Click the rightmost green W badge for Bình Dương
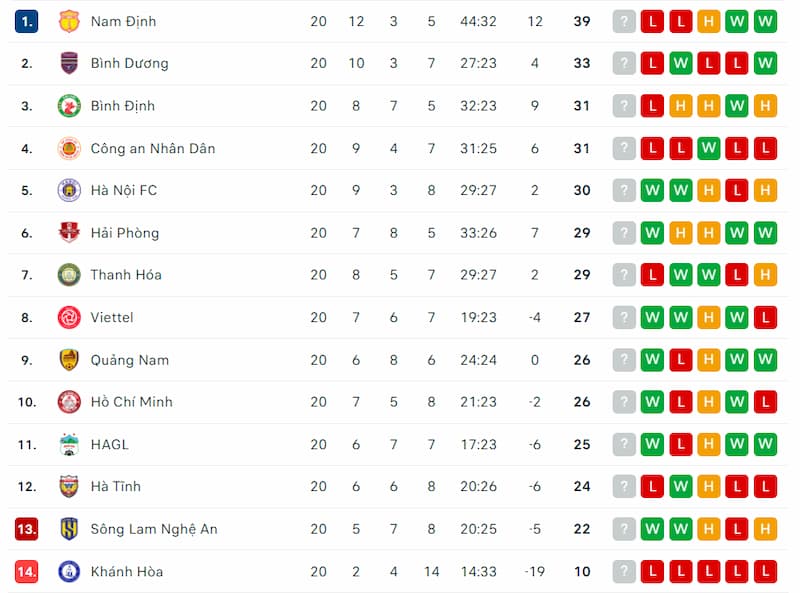Screen dimensions: 800x593 (766, 63)
